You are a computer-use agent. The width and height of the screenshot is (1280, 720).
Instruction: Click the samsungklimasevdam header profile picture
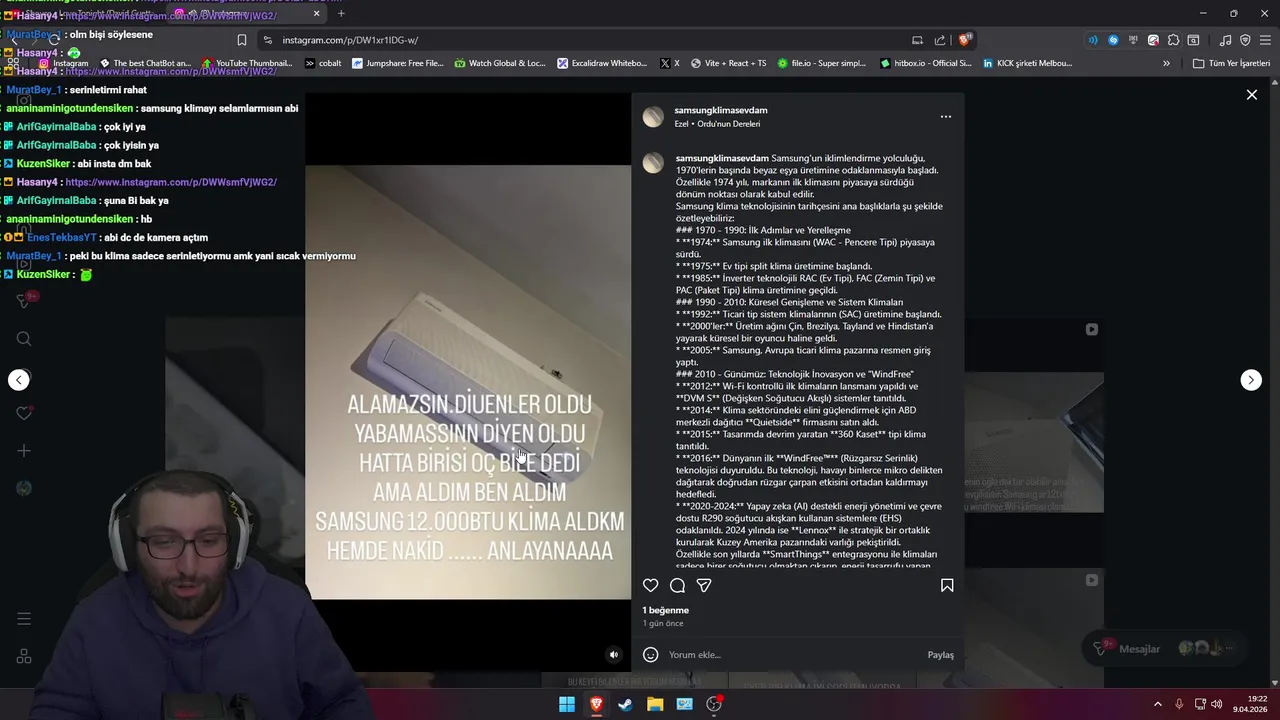[x=653, y=117]
